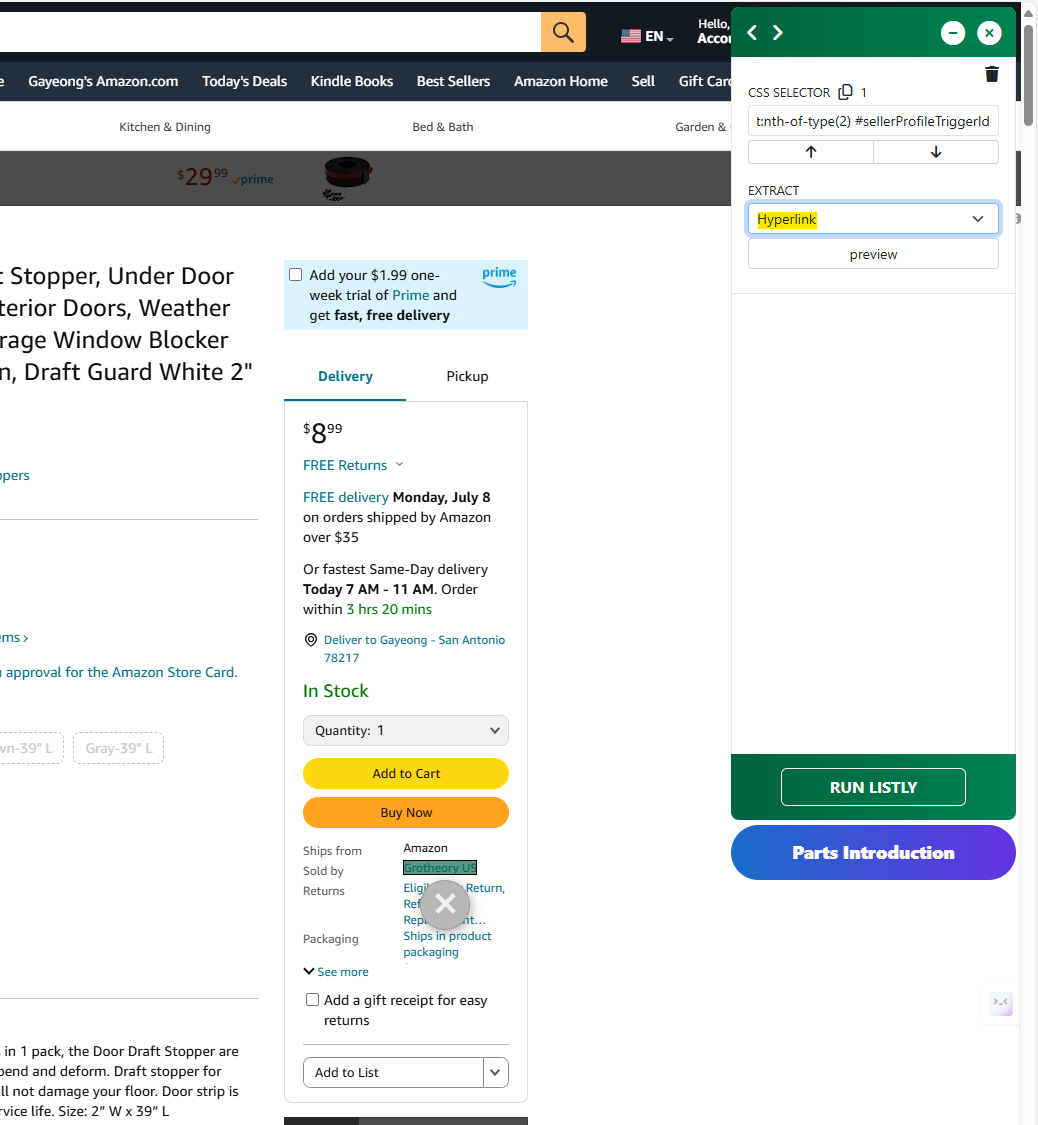Click the $8.99 price
The image size is (1038, 1125).
coord(323,433)
